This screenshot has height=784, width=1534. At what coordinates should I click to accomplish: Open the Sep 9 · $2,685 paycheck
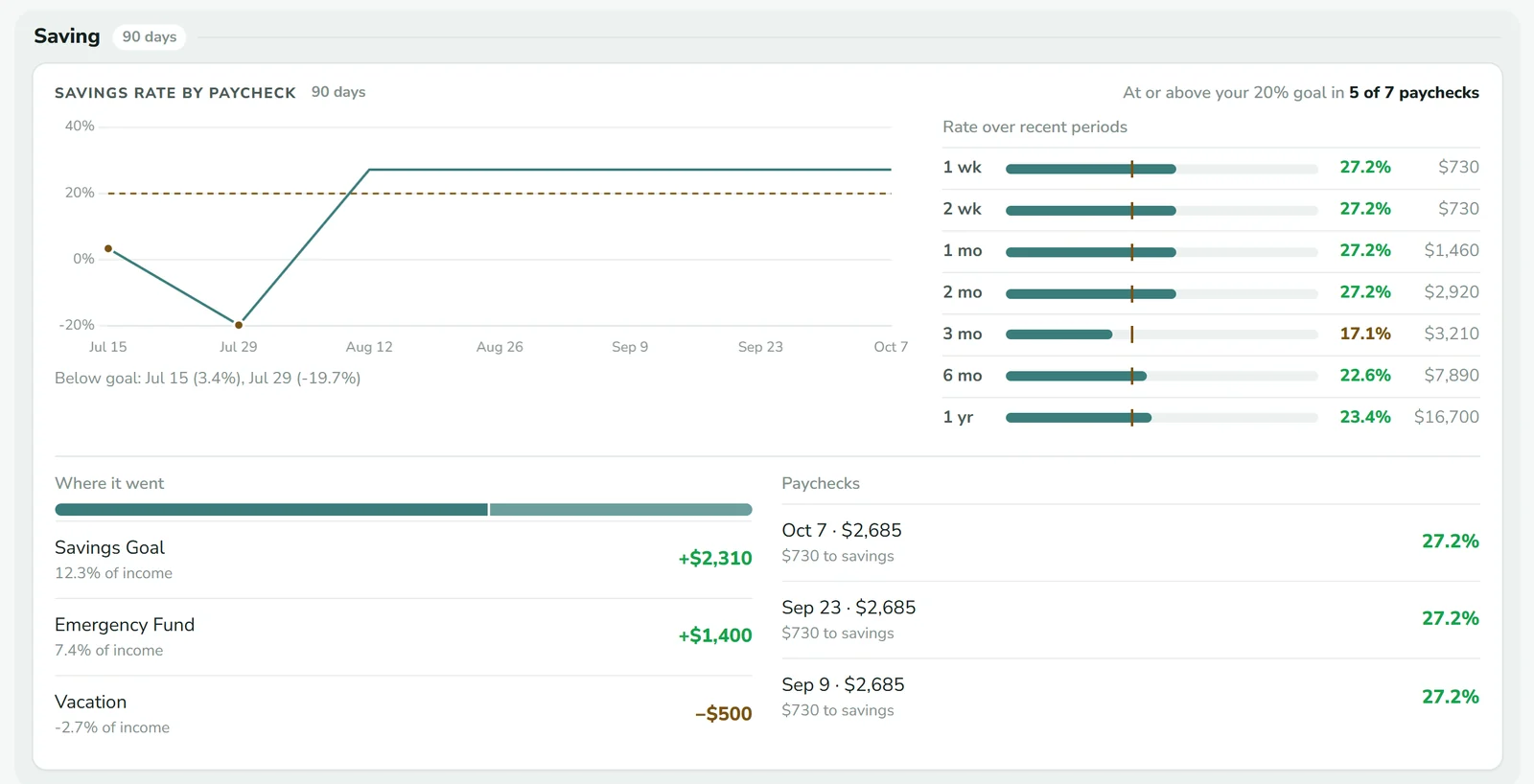click(1130, 697)
